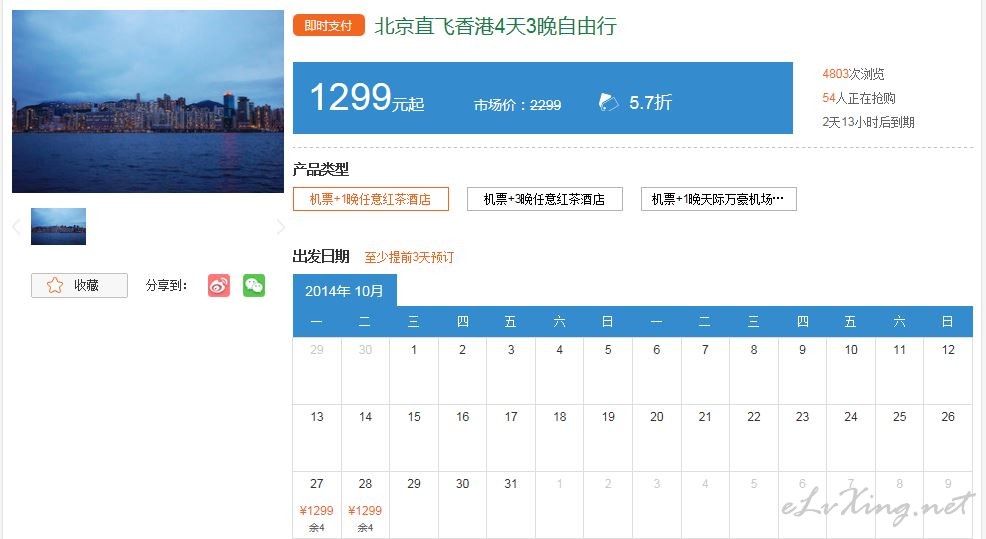Click the 分享到 label
986x539 pixels.
(x=167, y=286)
